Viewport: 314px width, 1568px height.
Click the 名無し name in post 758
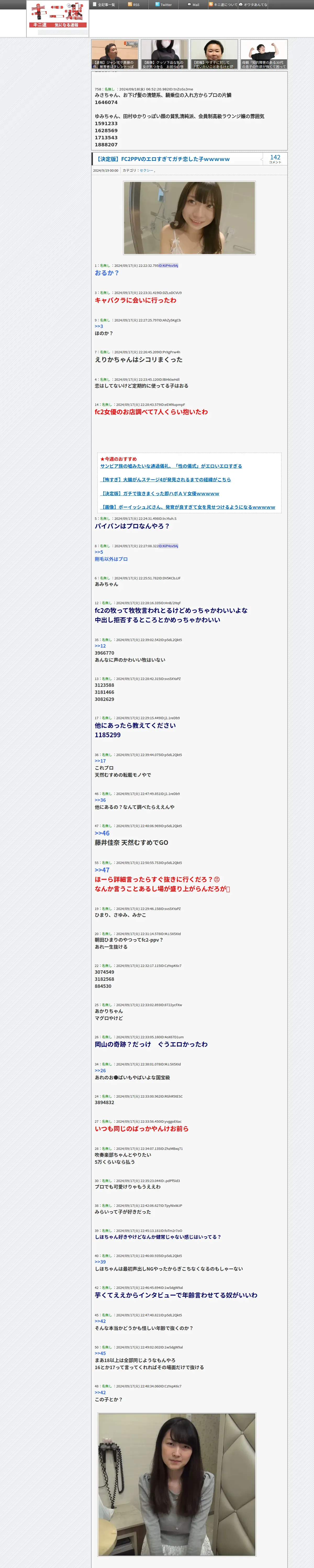[109, 89]
